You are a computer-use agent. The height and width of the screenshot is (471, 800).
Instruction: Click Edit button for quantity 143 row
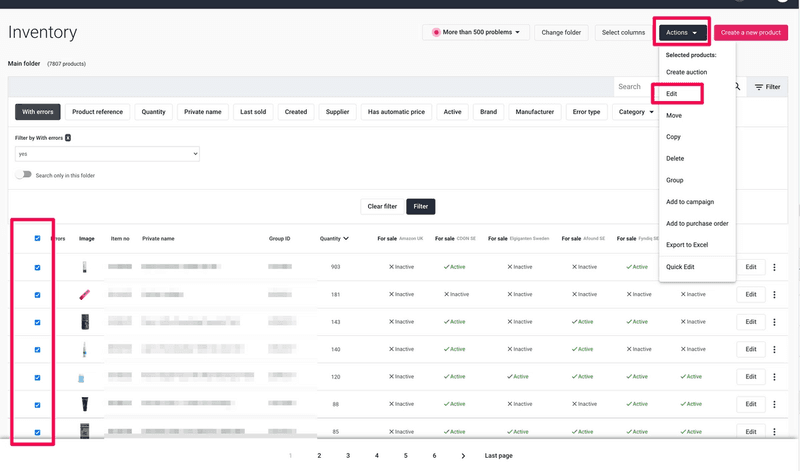pyautogui.click(x=751, y=322)
